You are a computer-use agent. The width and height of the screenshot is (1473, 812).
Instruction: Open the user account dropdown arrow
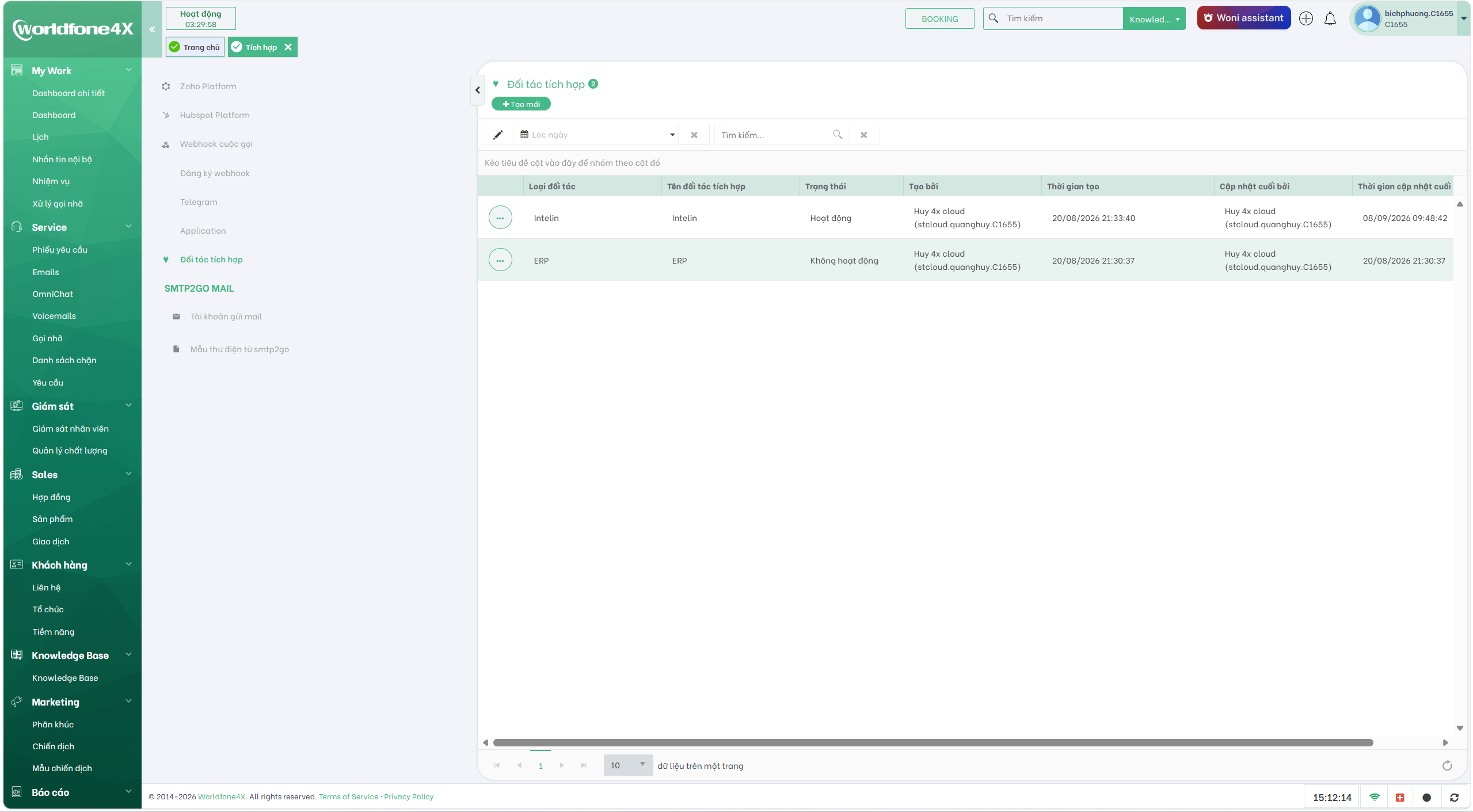point(1463,18)
